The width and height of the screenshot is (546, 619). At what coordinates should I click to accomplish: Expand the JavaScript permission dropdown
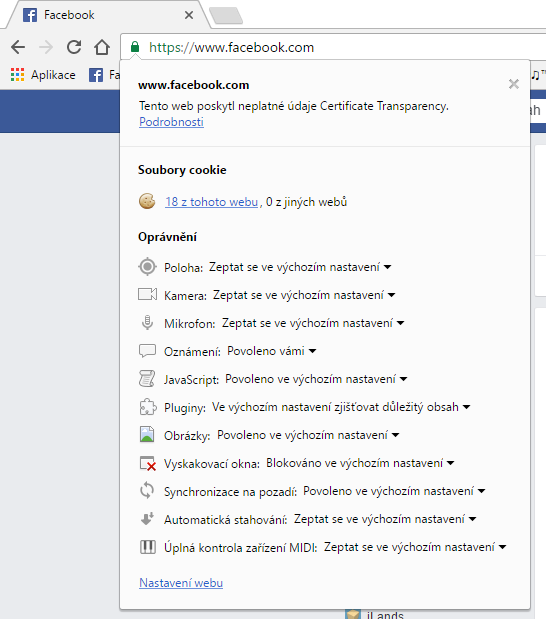pos(316,379)
